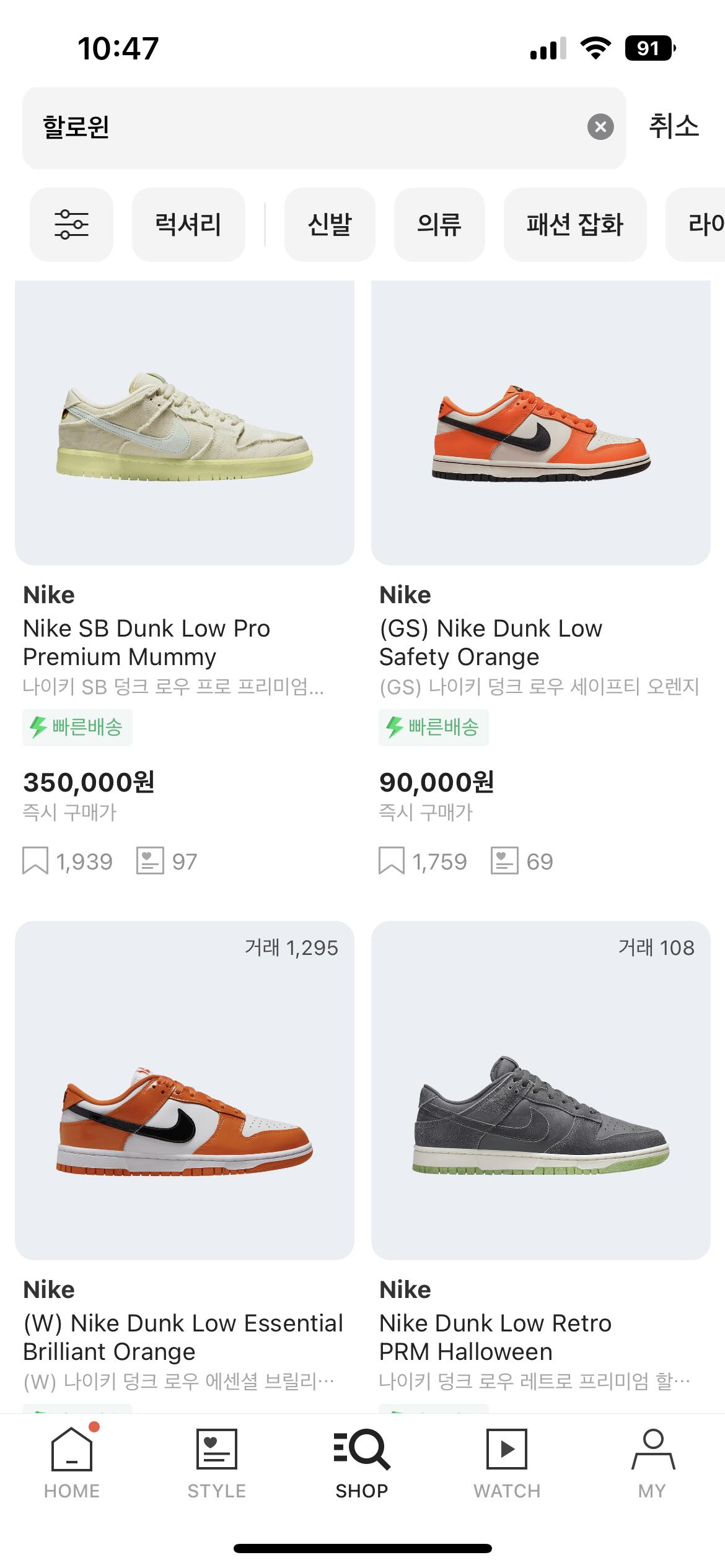Filter by 의류 category
The image size is (725, 1568).
pos(439,224)
